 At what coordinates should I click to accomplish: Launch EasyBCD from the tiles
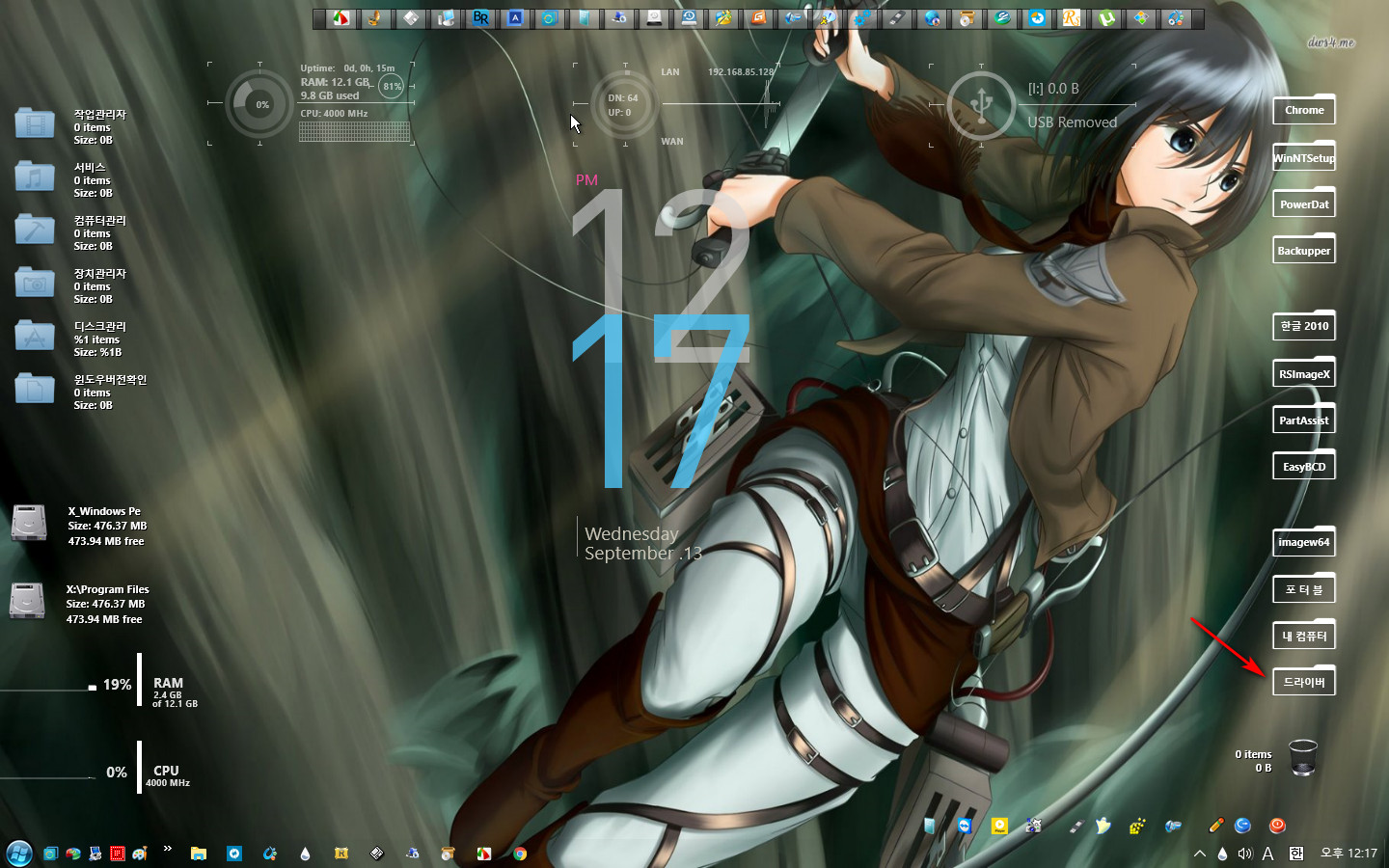(x=1304, y=466)
